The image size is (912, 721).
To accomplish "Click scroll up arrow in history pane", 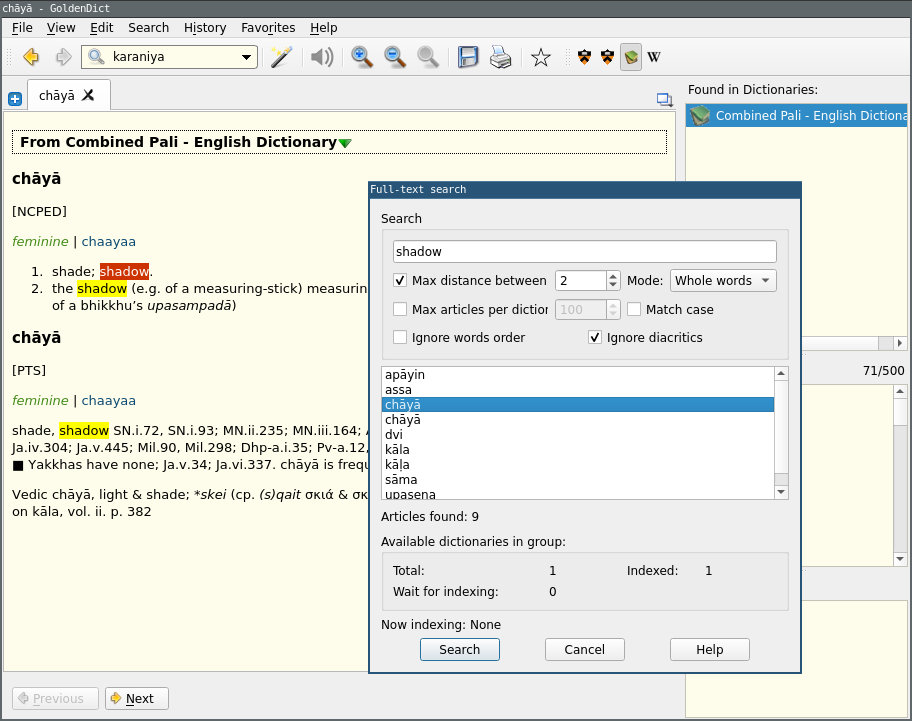I will 900,391.
